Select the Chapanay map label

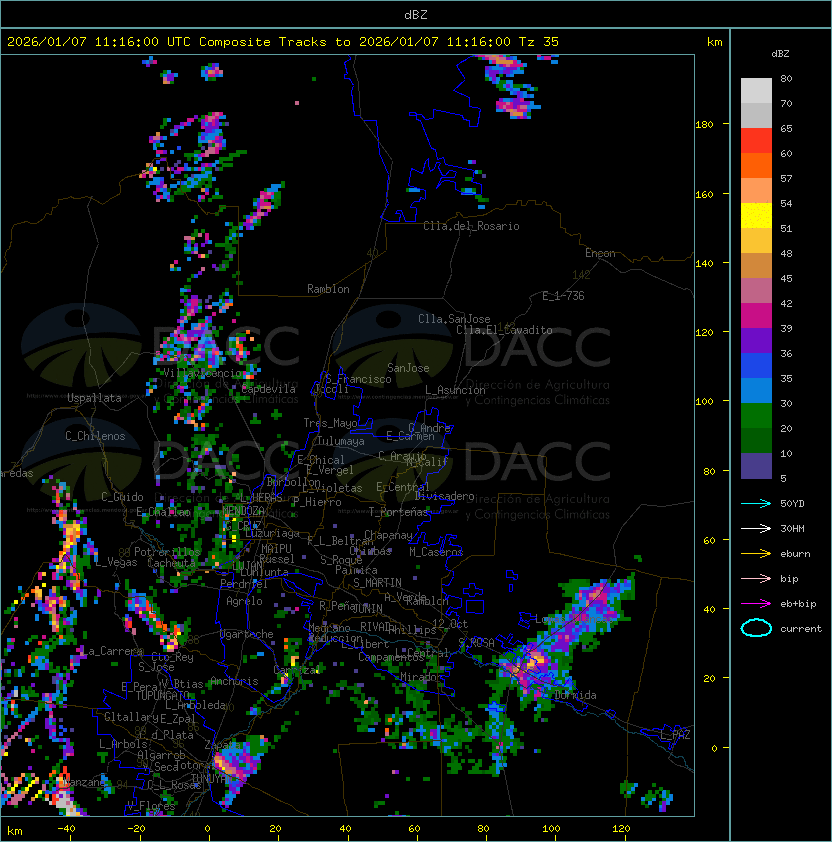(388, 535)
